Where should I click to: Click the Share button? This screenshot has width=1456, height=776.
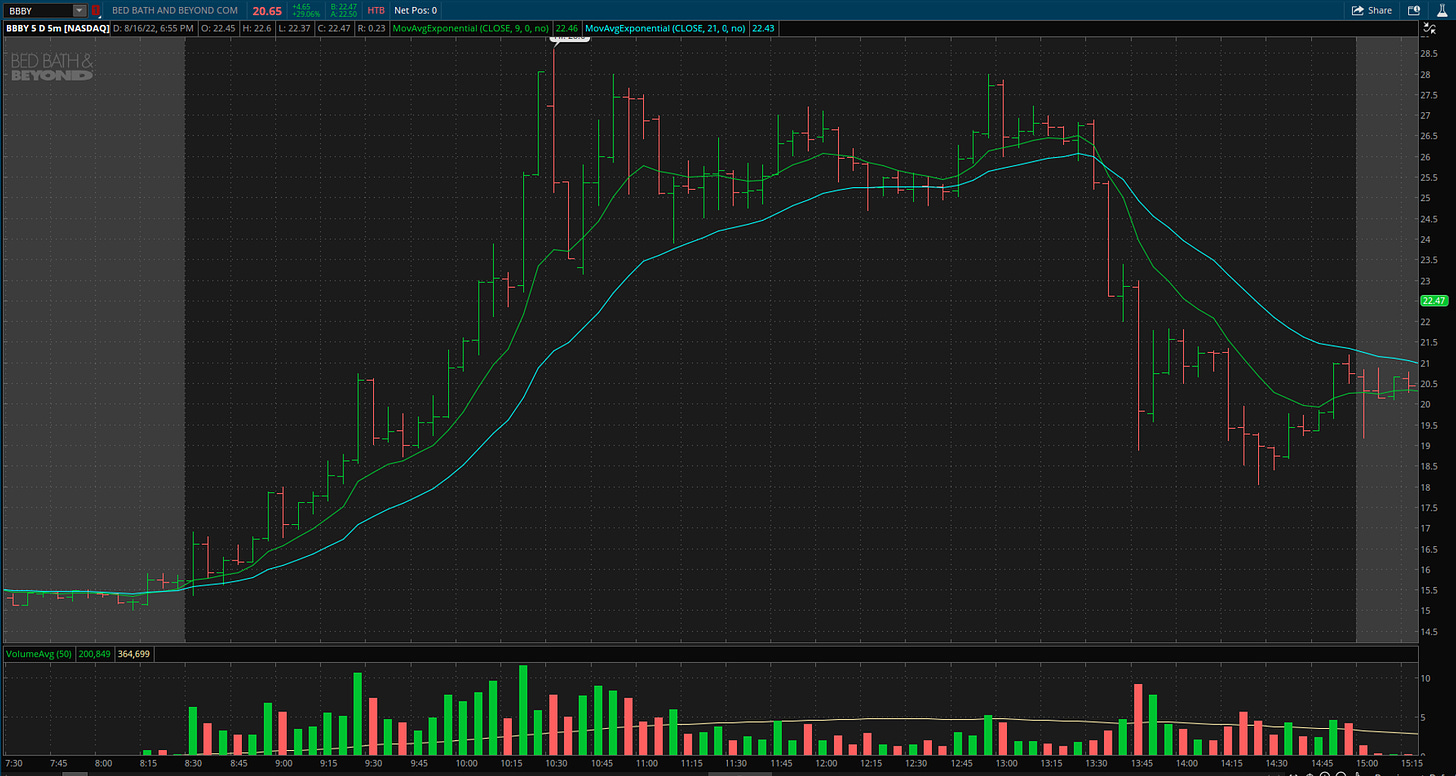[x=1372, y=10]
